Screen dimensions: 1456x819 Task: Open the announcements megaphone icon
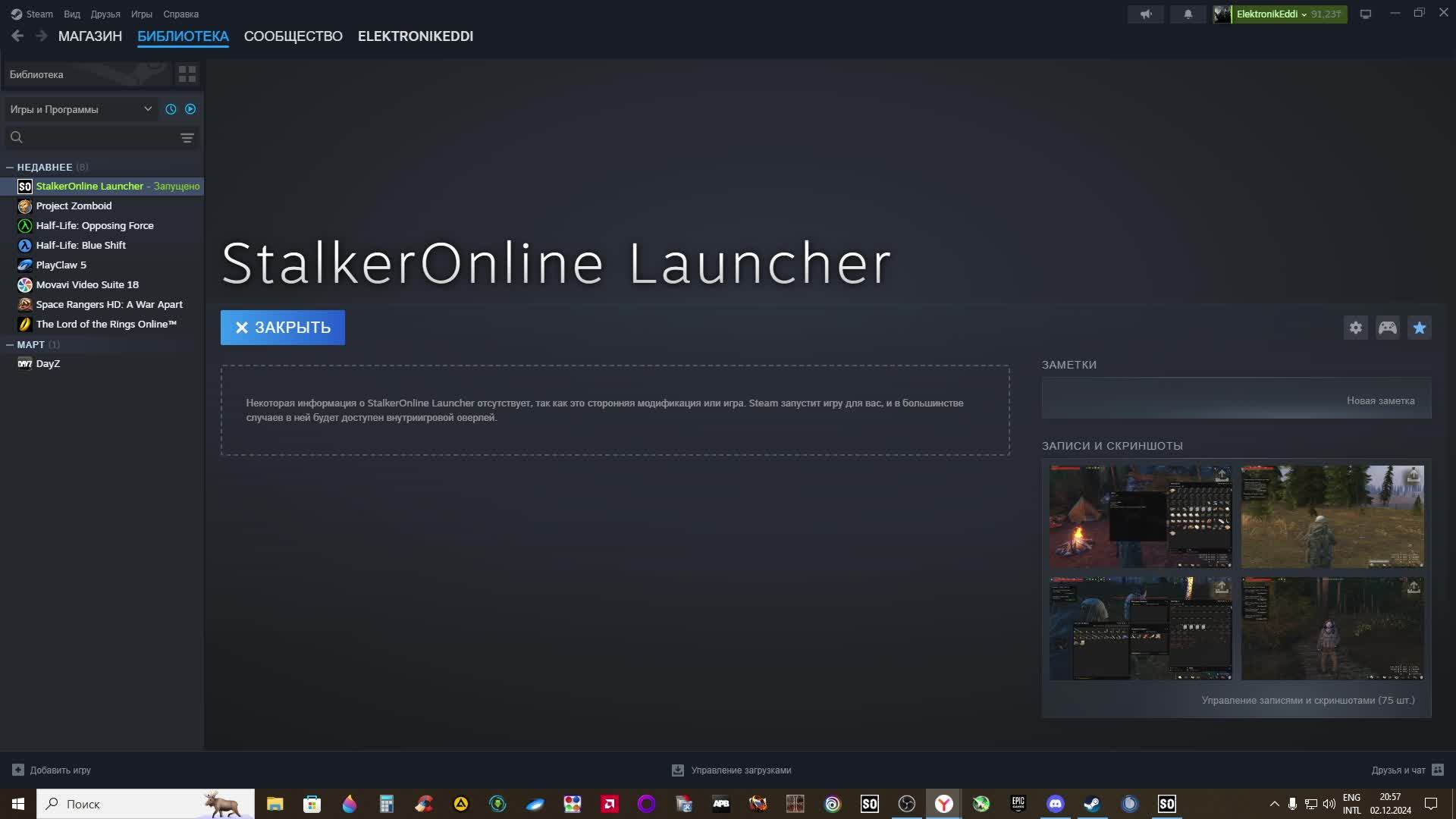point(1145,14)
